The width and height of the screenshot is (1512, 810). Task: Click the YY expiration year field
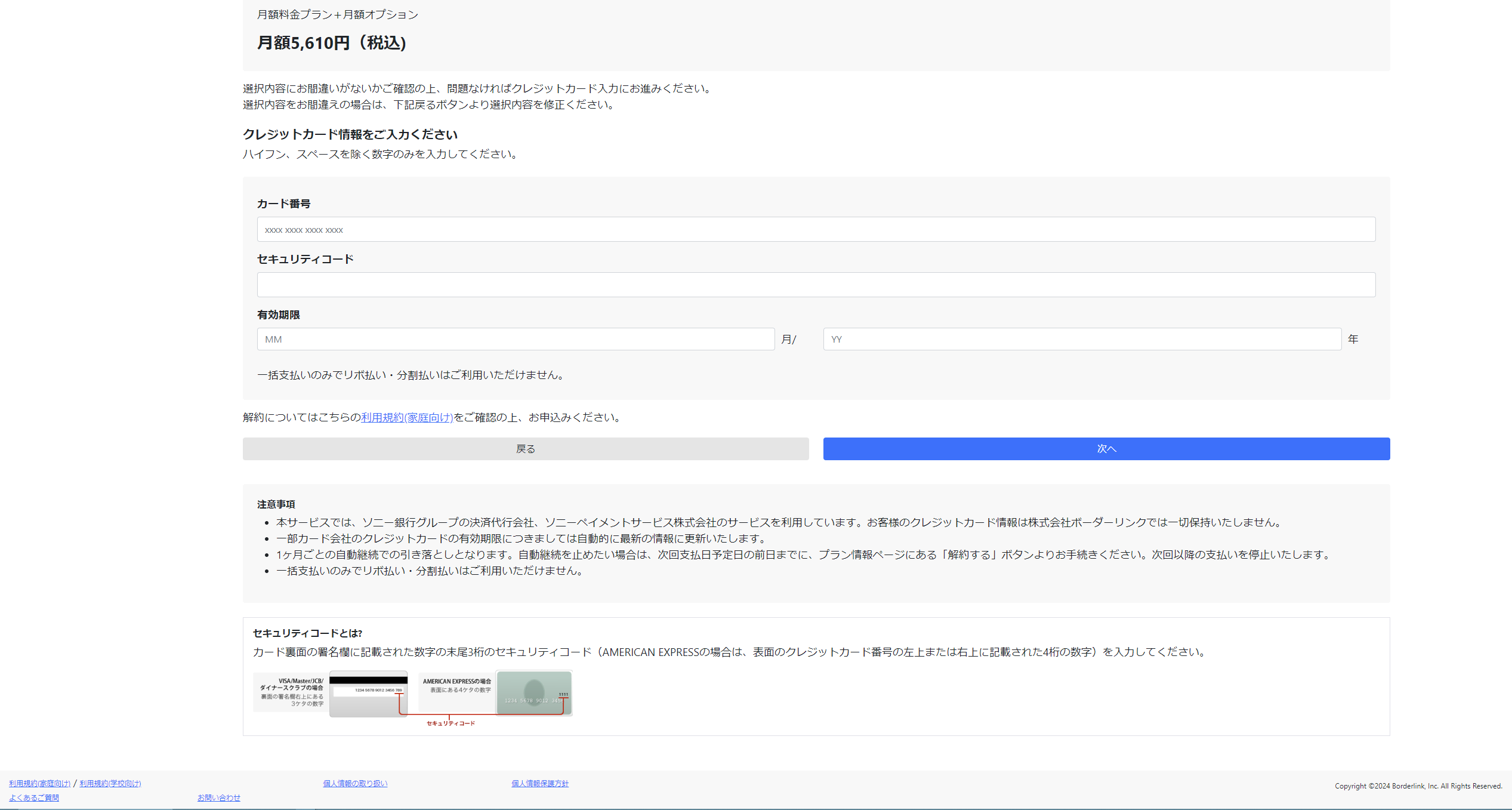click(1082, 339)
